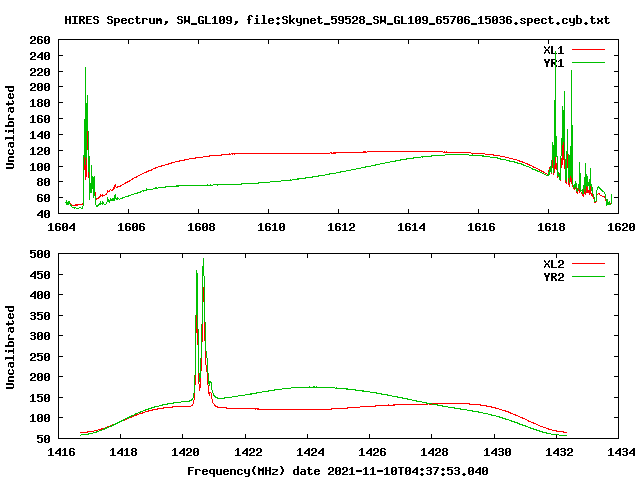This screenshot has height=480, width=640.
Task: Click the 250 y-axis tick label
Action: point(40,357)
